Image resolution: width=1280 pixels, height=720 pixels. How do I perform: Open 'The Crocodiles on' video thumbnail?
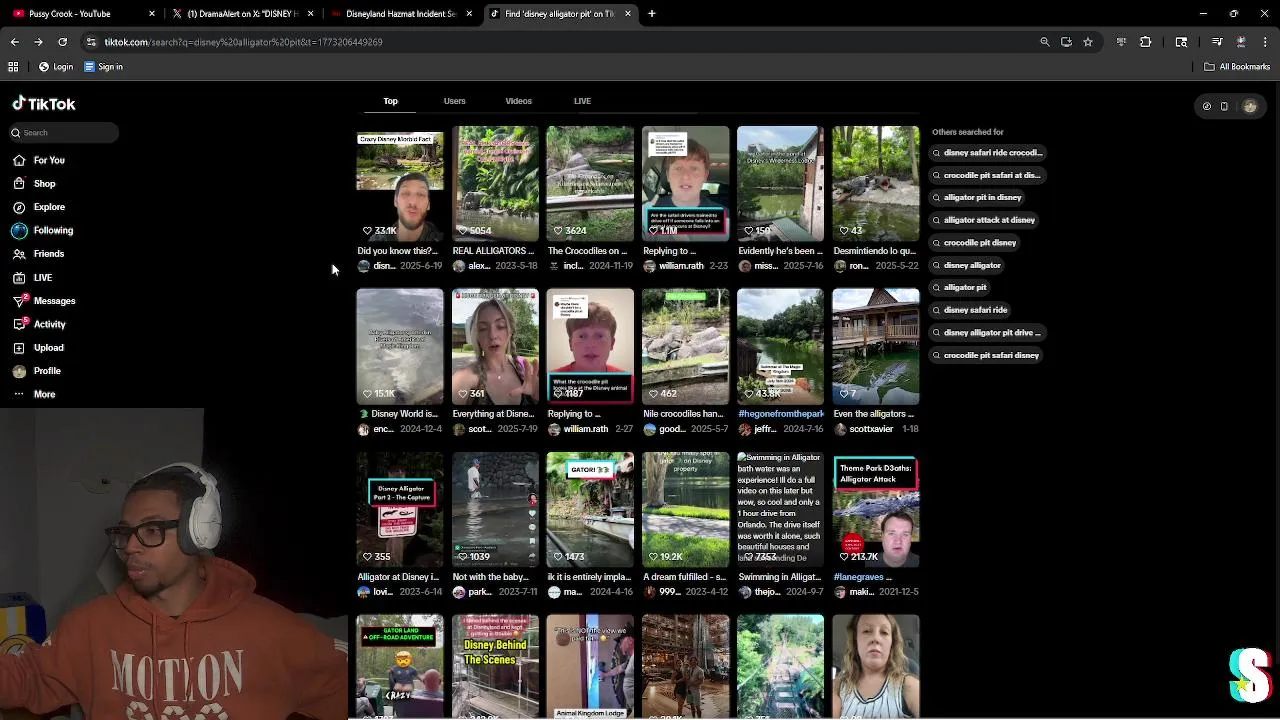(590, 184)
